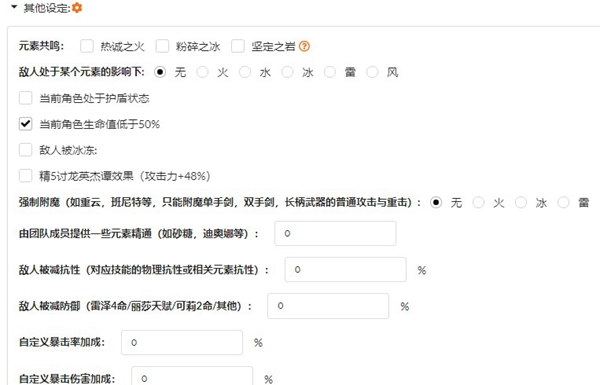The height and width of the screenshot is (385, 600).
Task: Open the orange help icon after 坚定之岩
Action: [304, 46]
